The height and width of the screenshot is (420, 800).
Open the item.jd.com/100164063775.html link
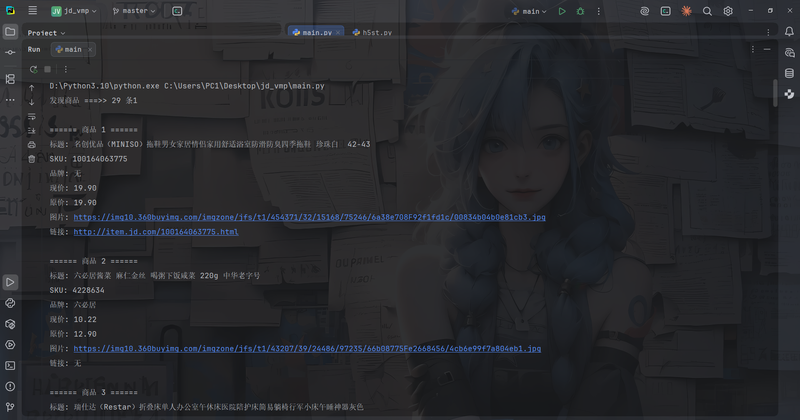coord(156,232)
